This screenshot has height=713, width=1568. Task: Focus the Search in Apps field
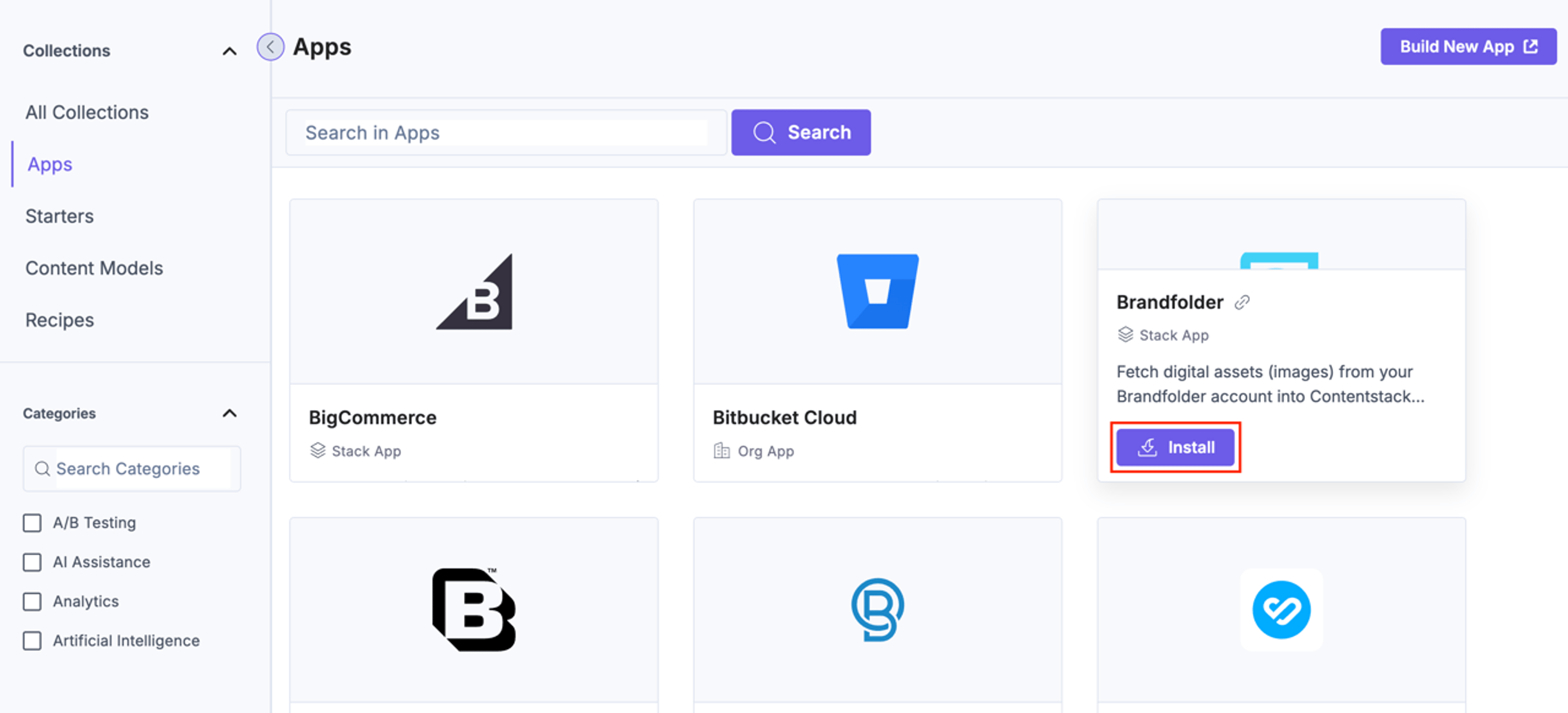click(x=506, y=132)
